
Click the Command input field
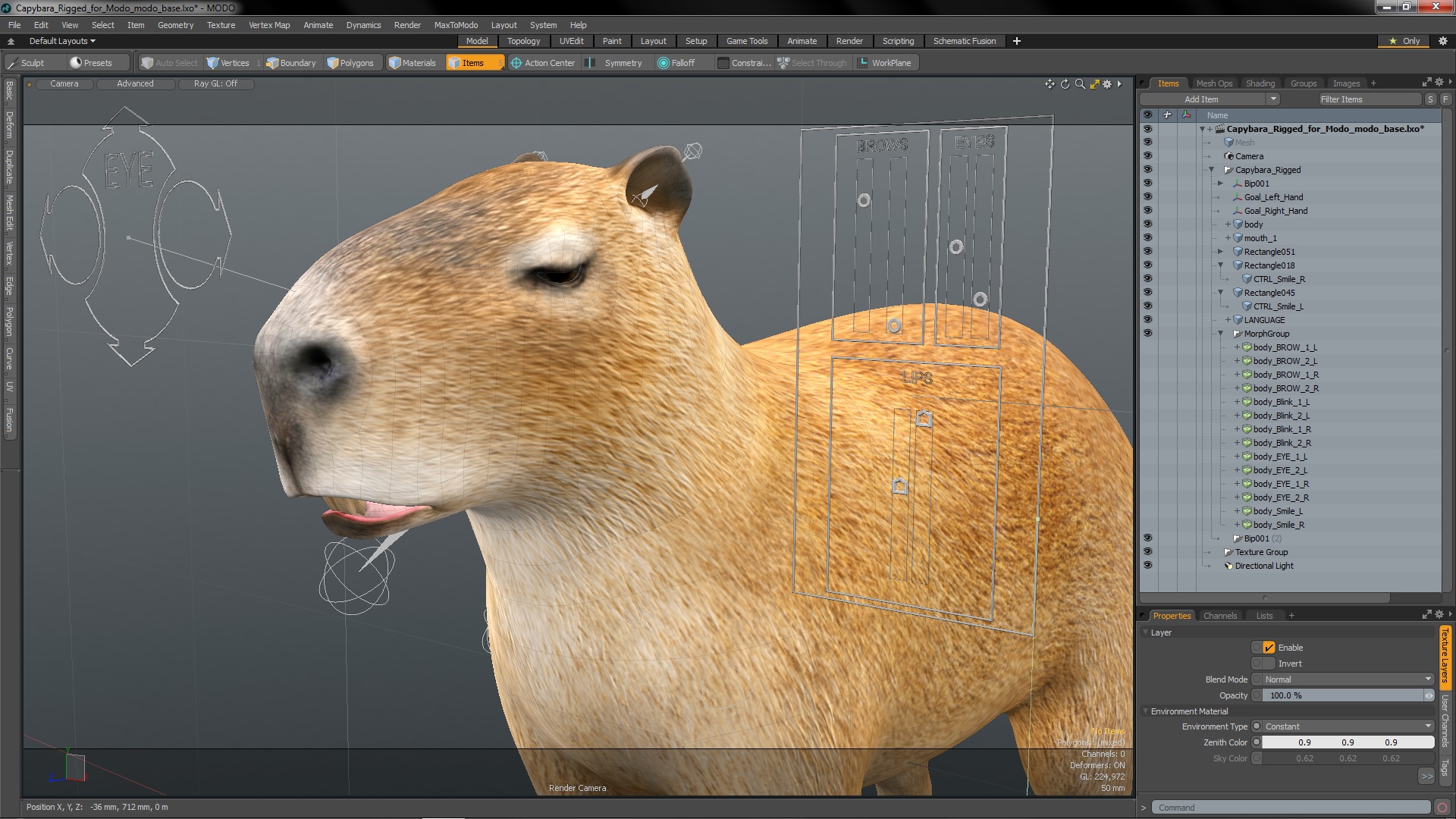[1290, 807]
